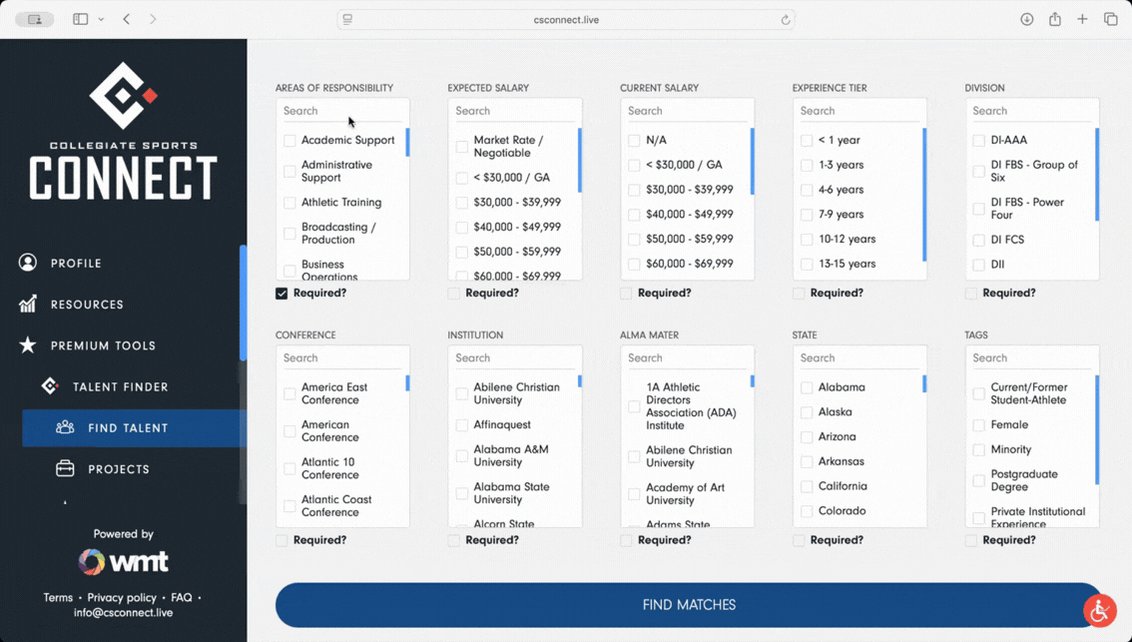Check the Female tag
Image resolution: width=1132 pixels, height=642 pixels.
(979, 425)
